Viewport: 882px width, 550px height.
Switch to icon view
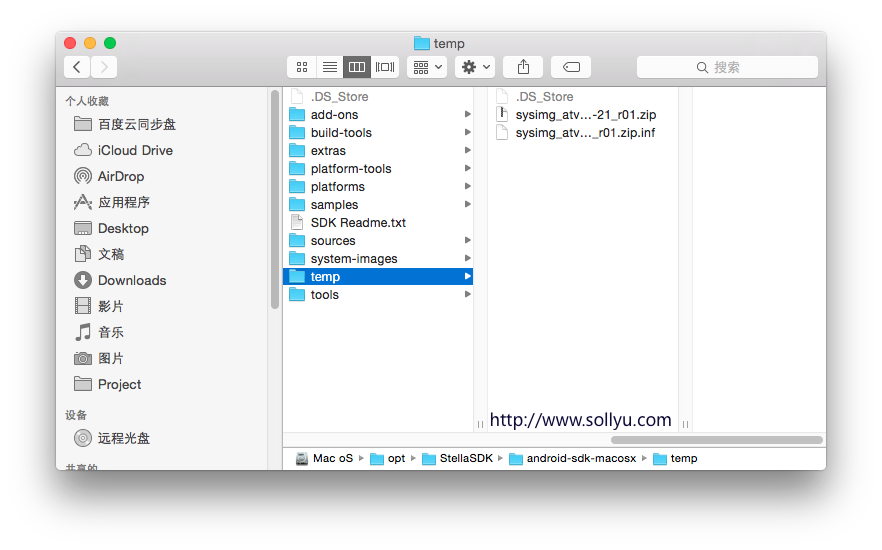(302, 67)
